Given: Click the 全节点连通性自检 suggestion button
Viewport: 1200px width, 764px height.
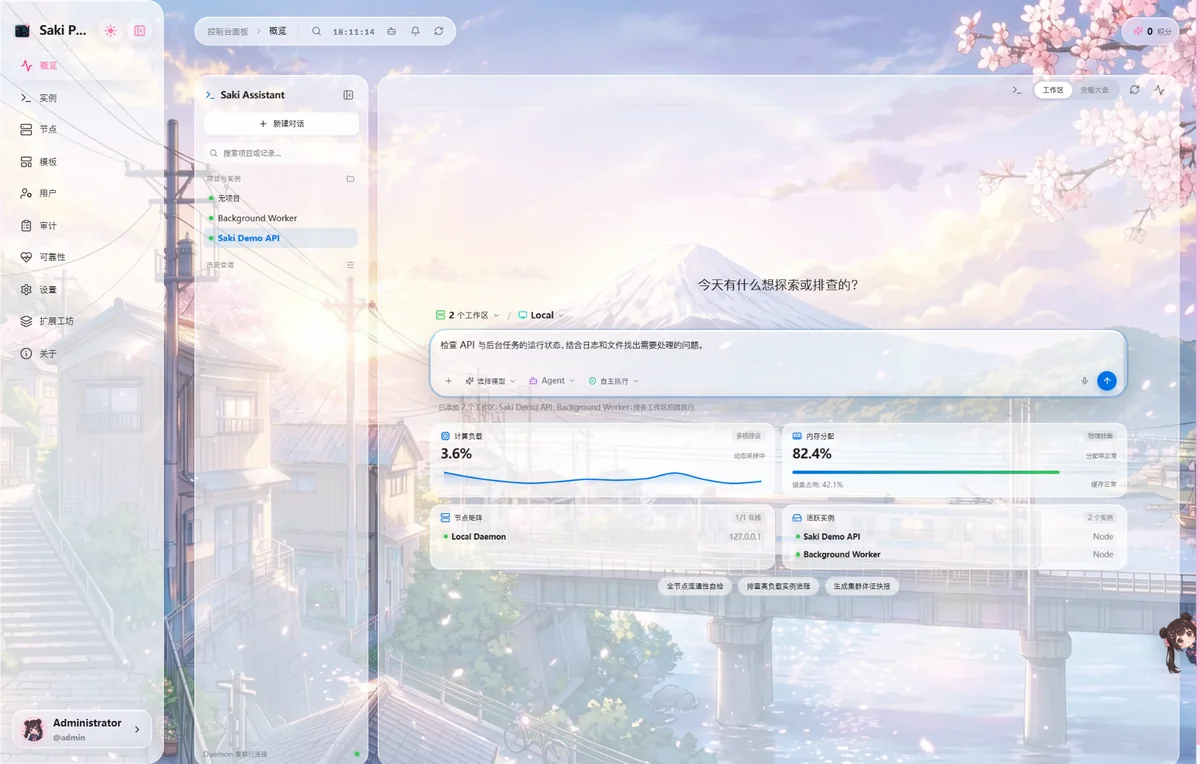Looking at the screenshot, I should coord(695,586).
